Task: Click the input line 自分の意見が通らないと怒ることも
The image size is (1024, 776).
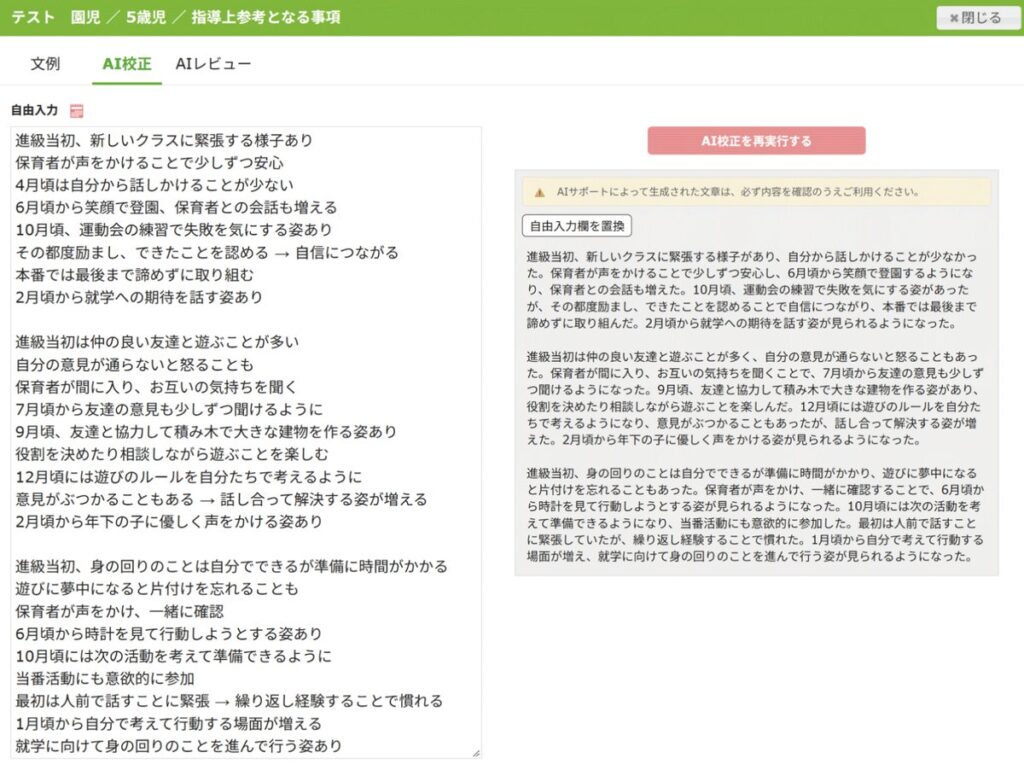Action: coord(135,364)
